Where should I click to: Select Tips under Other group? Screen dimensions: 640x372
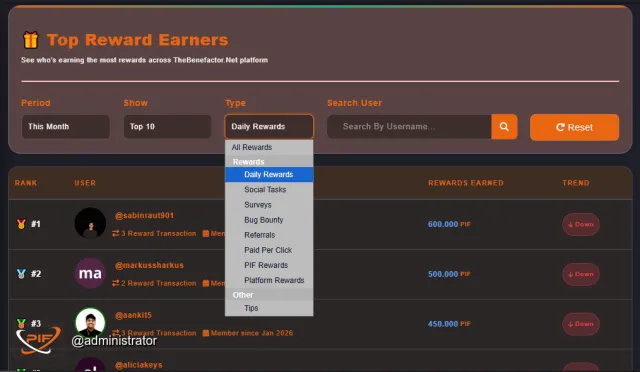269,308
